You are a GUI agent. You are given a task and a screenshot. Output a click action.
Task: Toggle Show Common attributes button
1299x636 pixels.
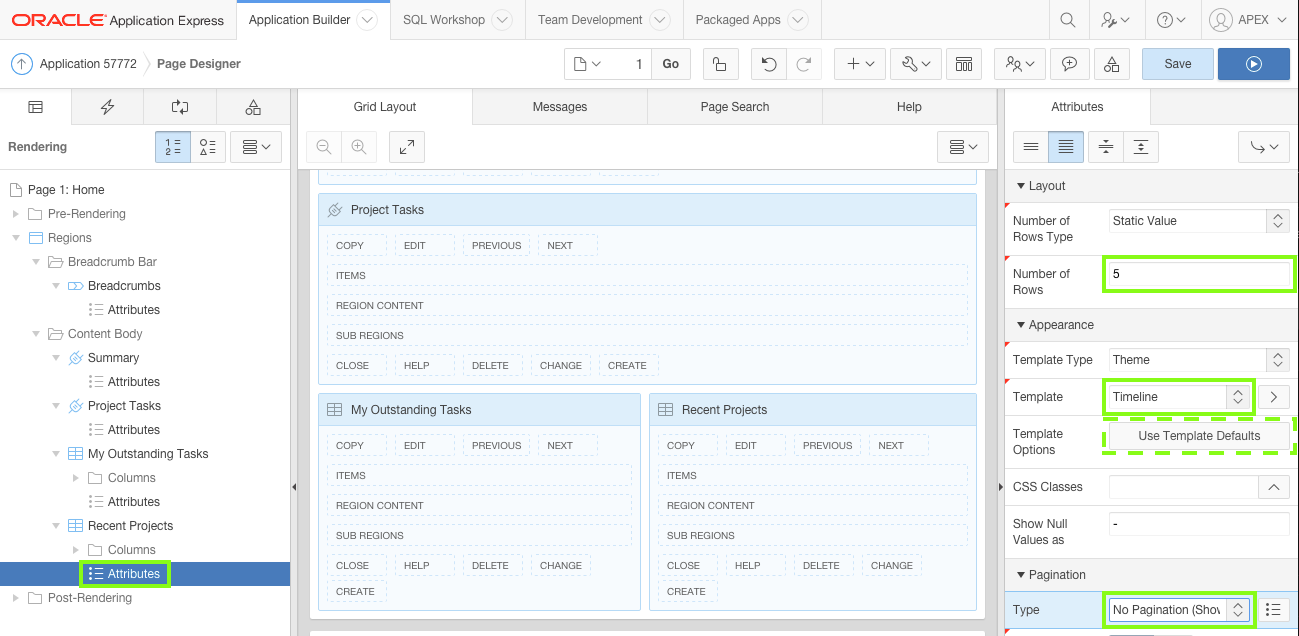[1030, 147]
